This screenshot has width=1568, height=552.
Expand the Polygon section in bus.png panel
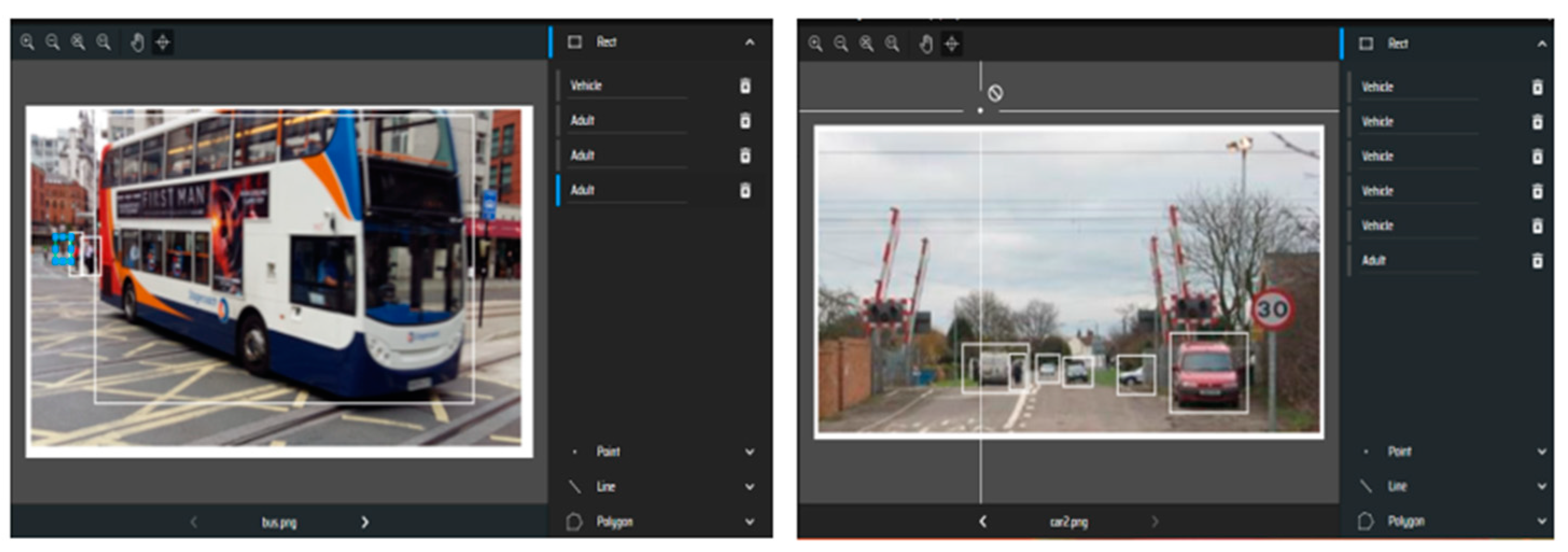750,521
